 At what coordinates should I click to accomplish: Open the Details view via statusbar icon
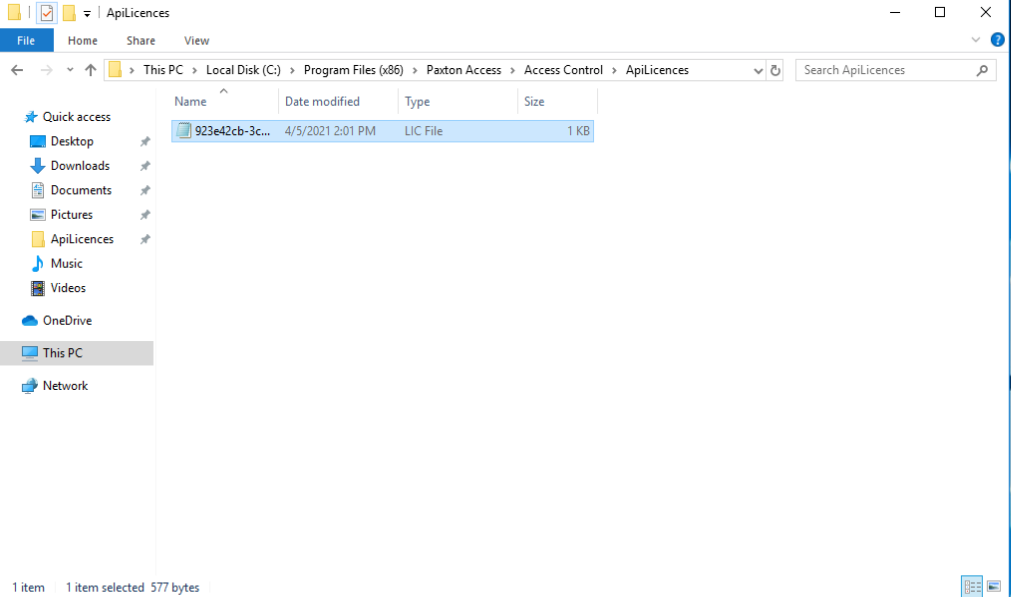[x=971, y=585]
